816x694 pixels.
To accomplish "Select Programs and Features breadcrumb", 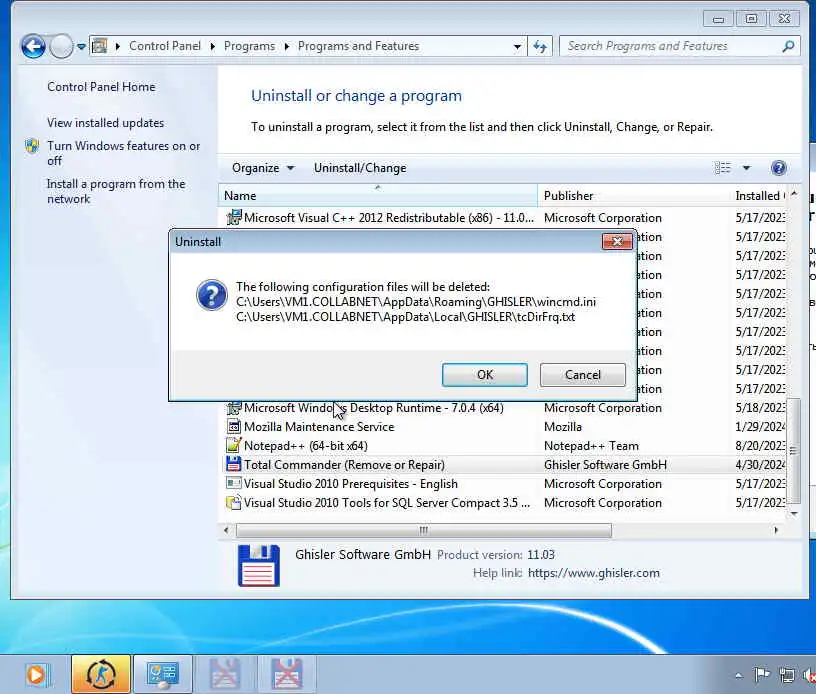I will click(358, 46).
